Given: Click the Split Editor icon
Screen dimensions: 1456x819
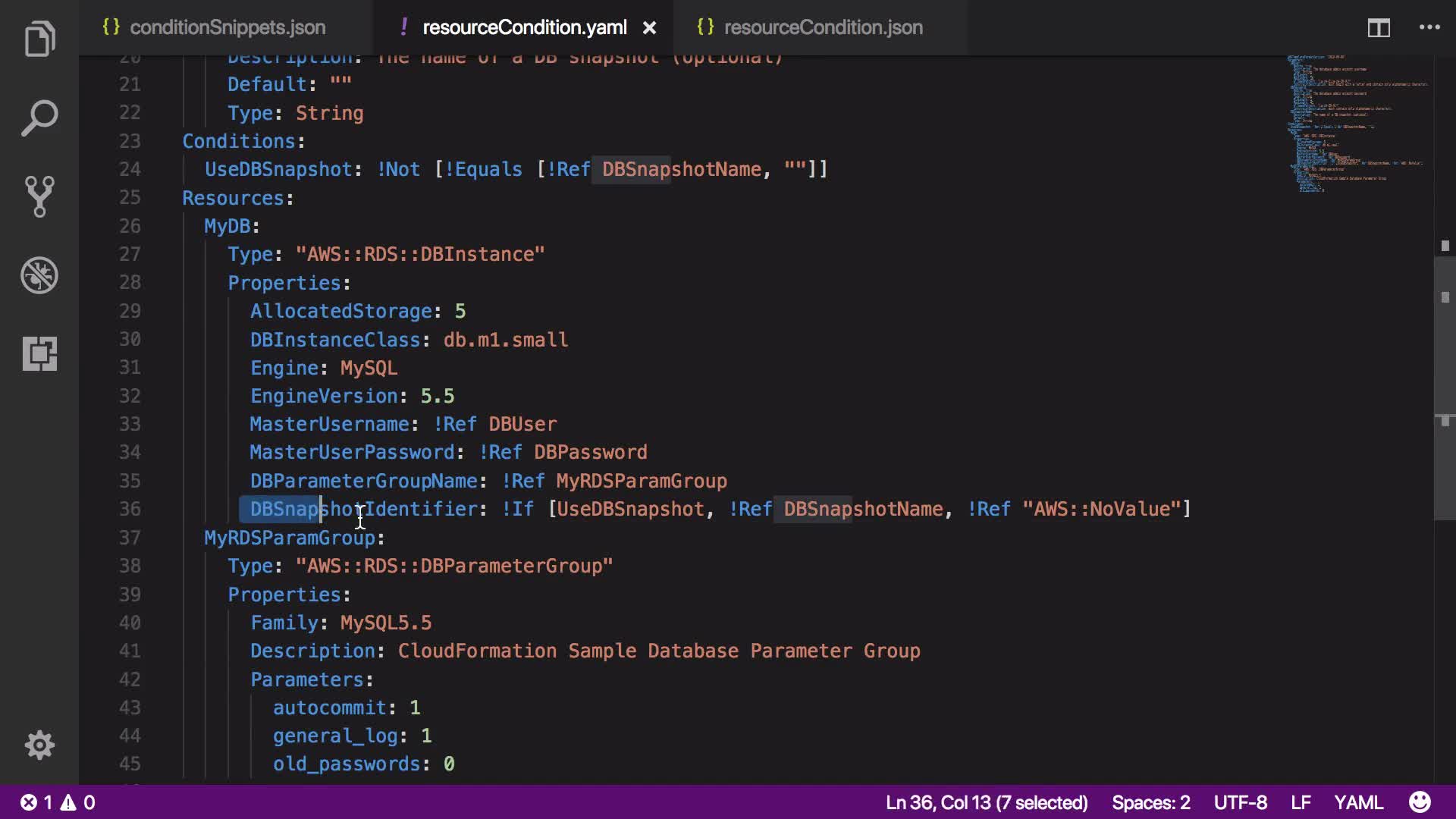Looking at the screenshot, I should (1378, 28).
